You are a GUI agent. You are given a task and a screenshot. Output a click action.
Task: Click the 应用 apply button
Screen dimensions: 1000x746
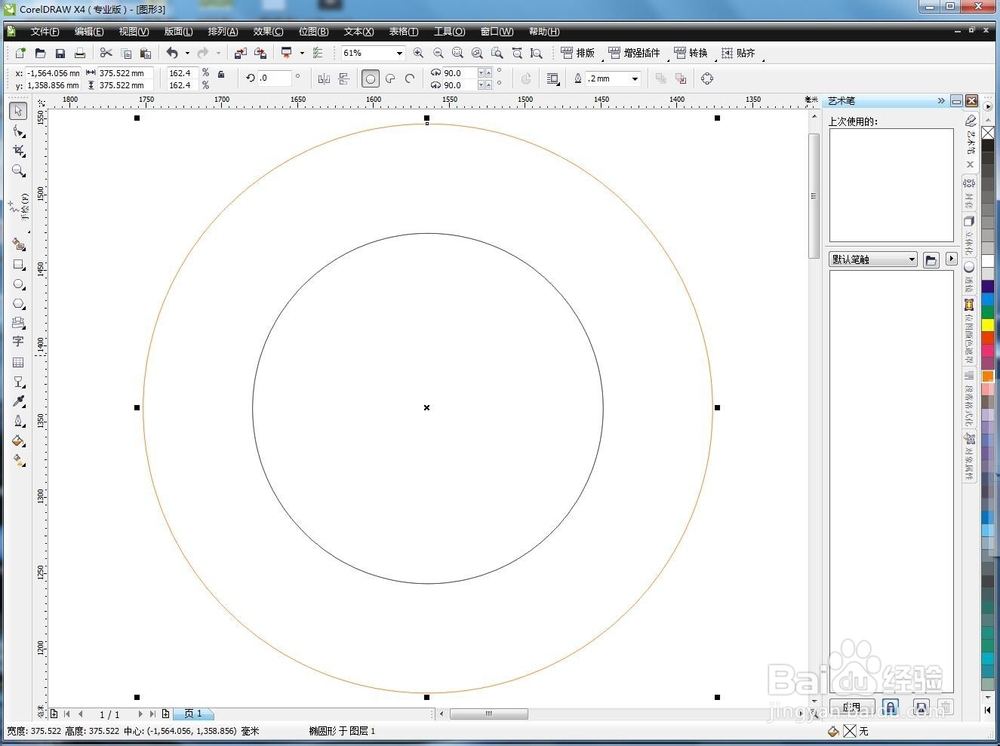tap(852, 706)
